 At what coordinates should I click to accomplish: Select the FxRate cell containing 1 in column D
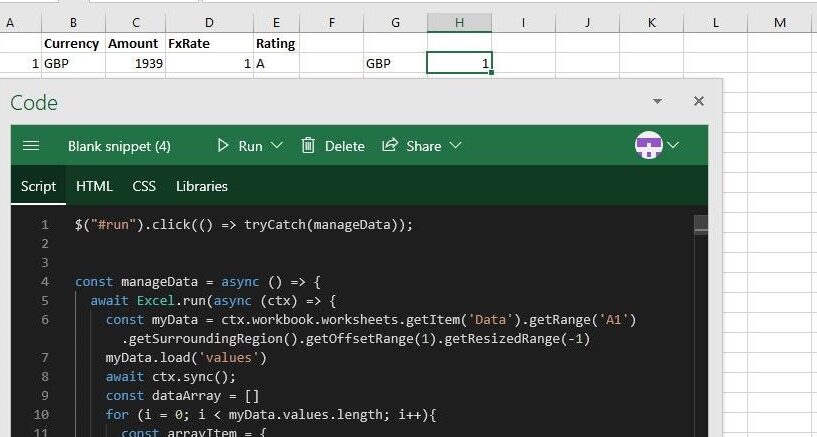pos(209,64)
